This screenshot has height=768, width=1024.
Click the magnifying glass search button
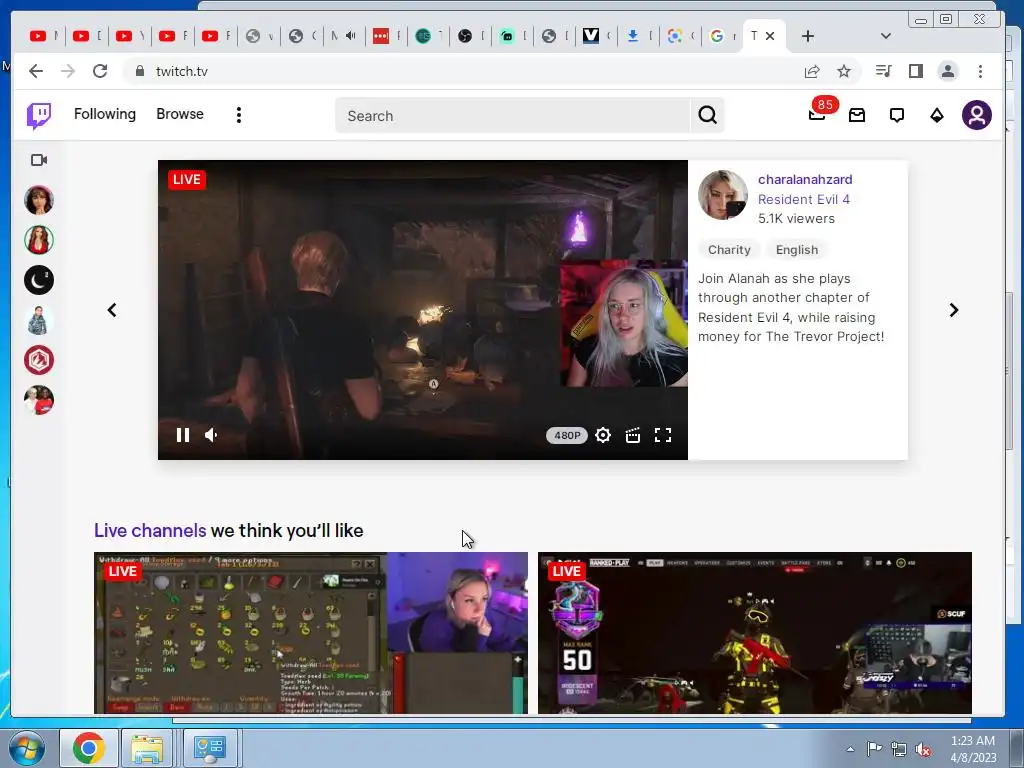click(707, 116)
